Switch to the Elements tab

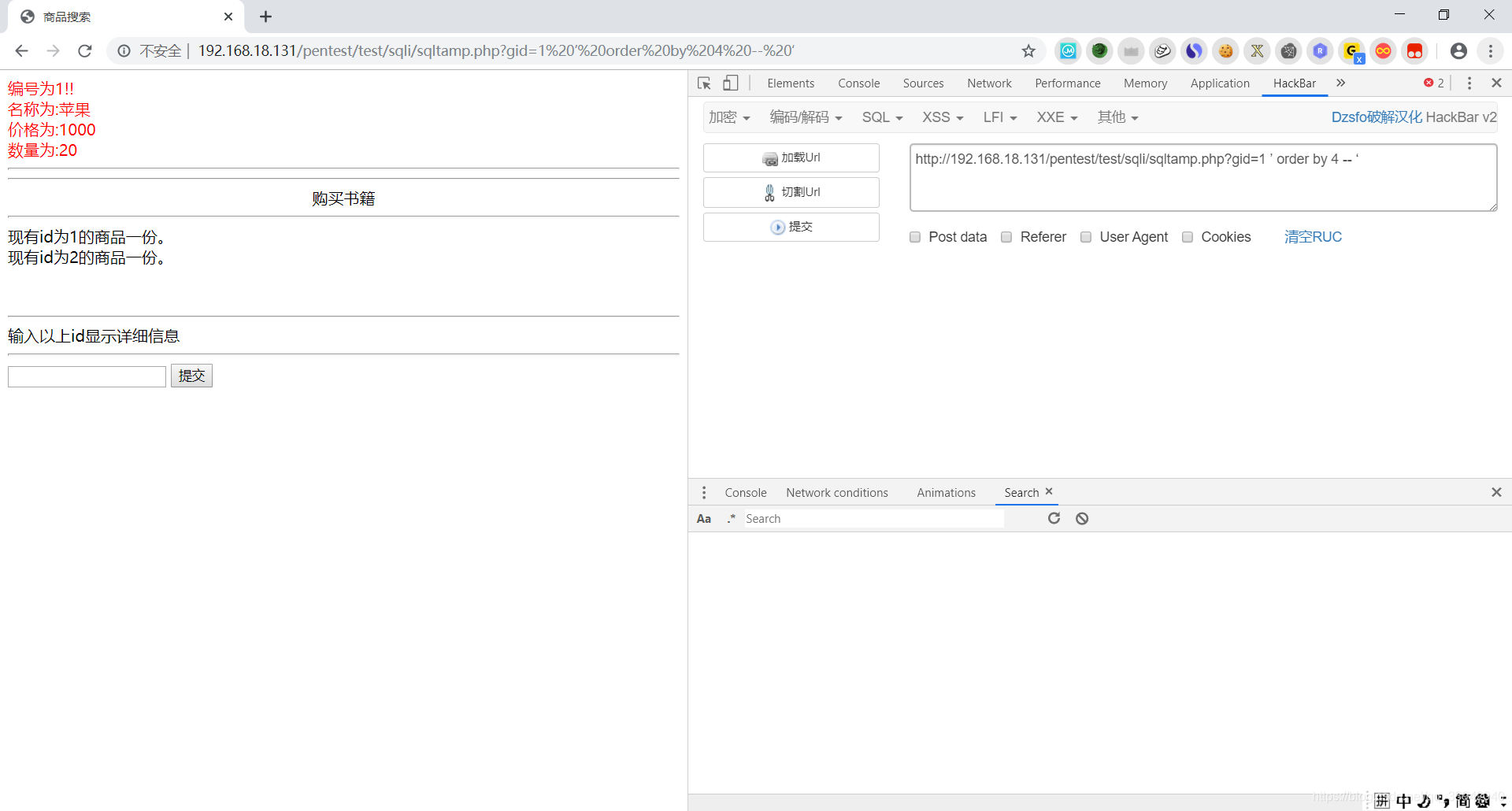coord(791,83)
